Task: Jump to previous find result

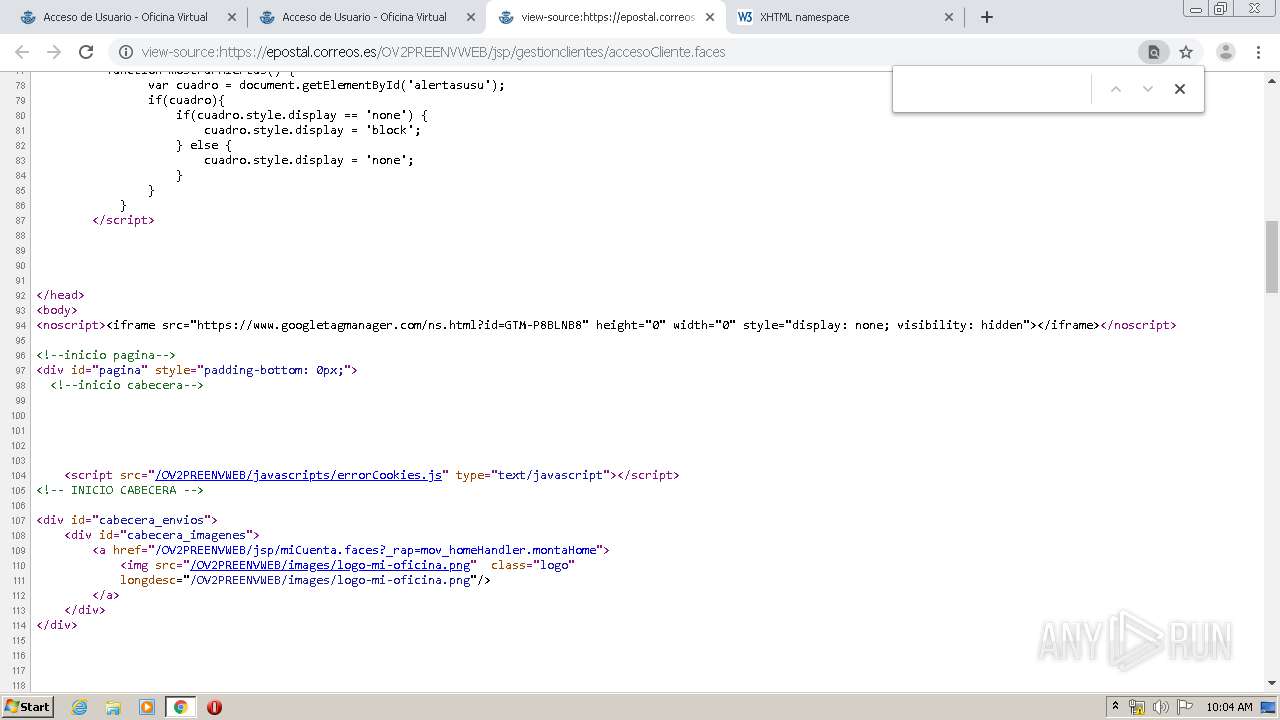Action: (x=1116, y=89)
